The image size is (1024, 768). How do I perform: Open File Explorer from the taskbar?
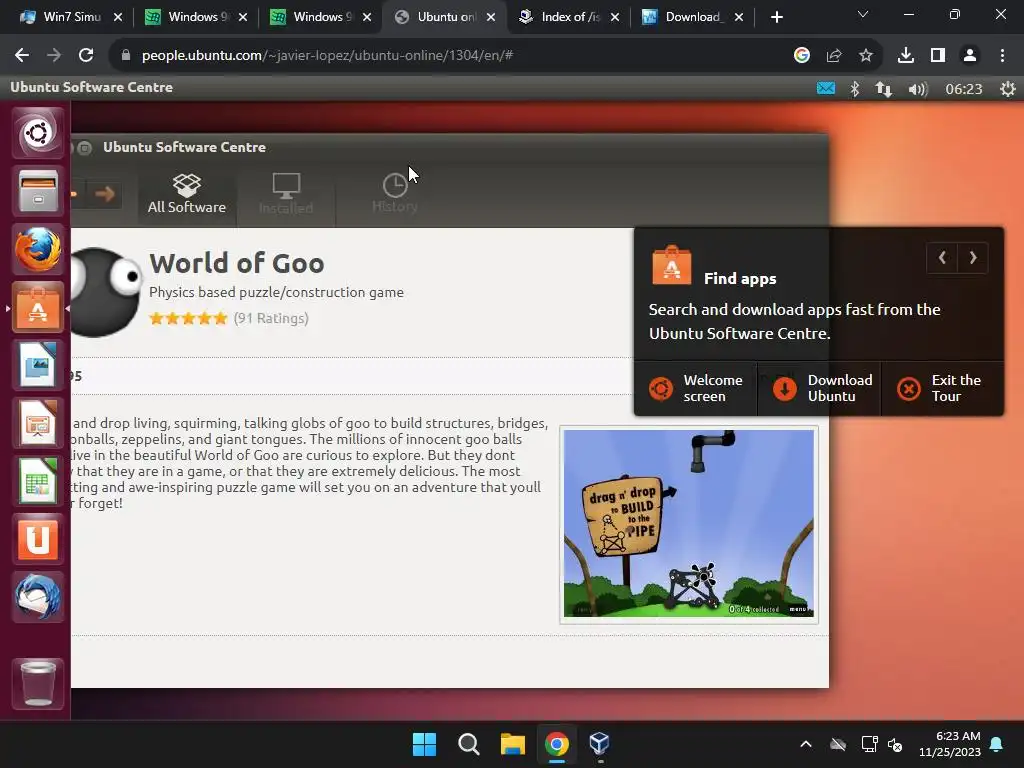click(513, 744)
